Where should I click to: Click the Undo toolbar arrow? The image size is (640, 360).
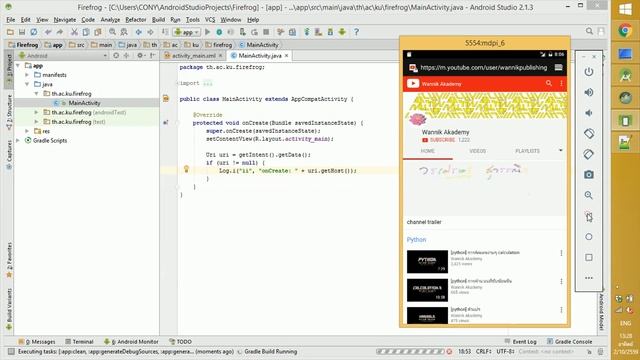48,32
